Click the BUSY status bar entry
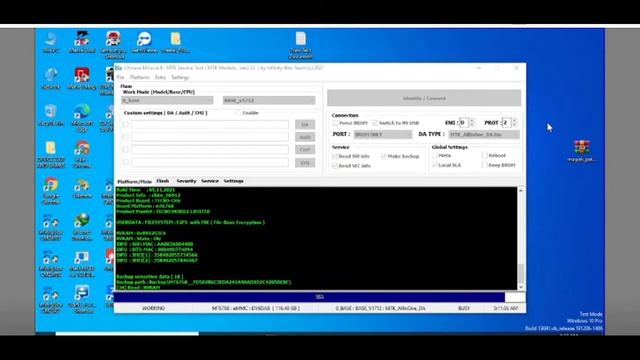 (464, 309)
